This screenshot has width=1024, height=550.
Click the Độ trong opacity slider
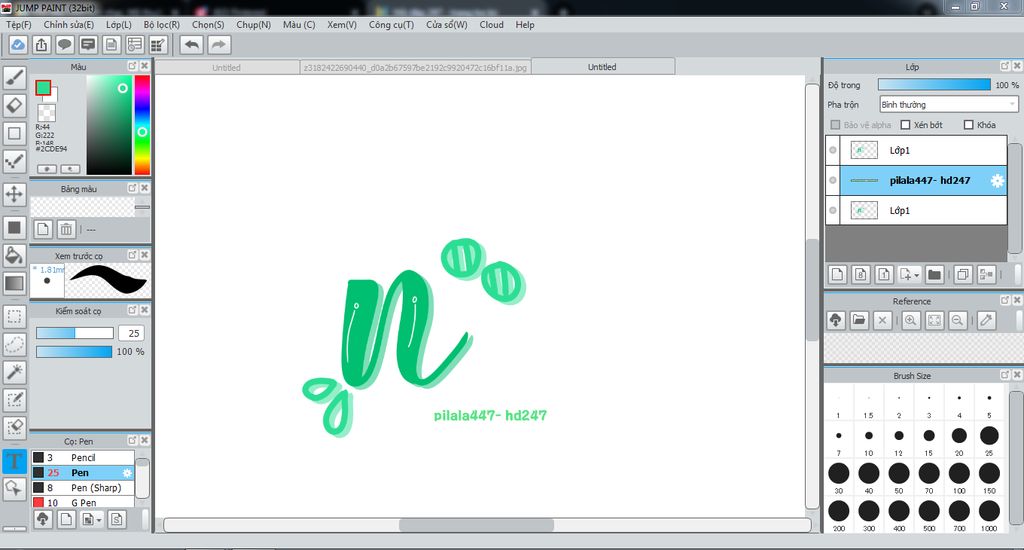934,85
